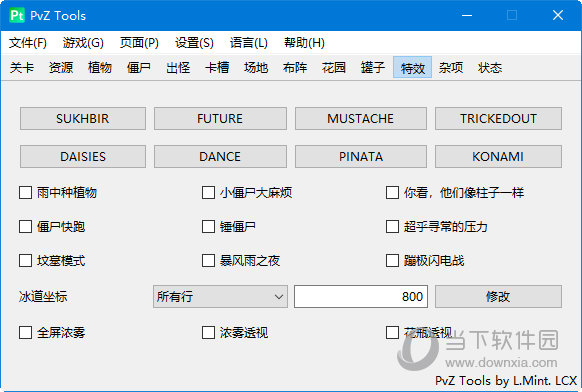Click the DAISIES cheat button
Screen dimensions: 582x392
pos(83,156)
